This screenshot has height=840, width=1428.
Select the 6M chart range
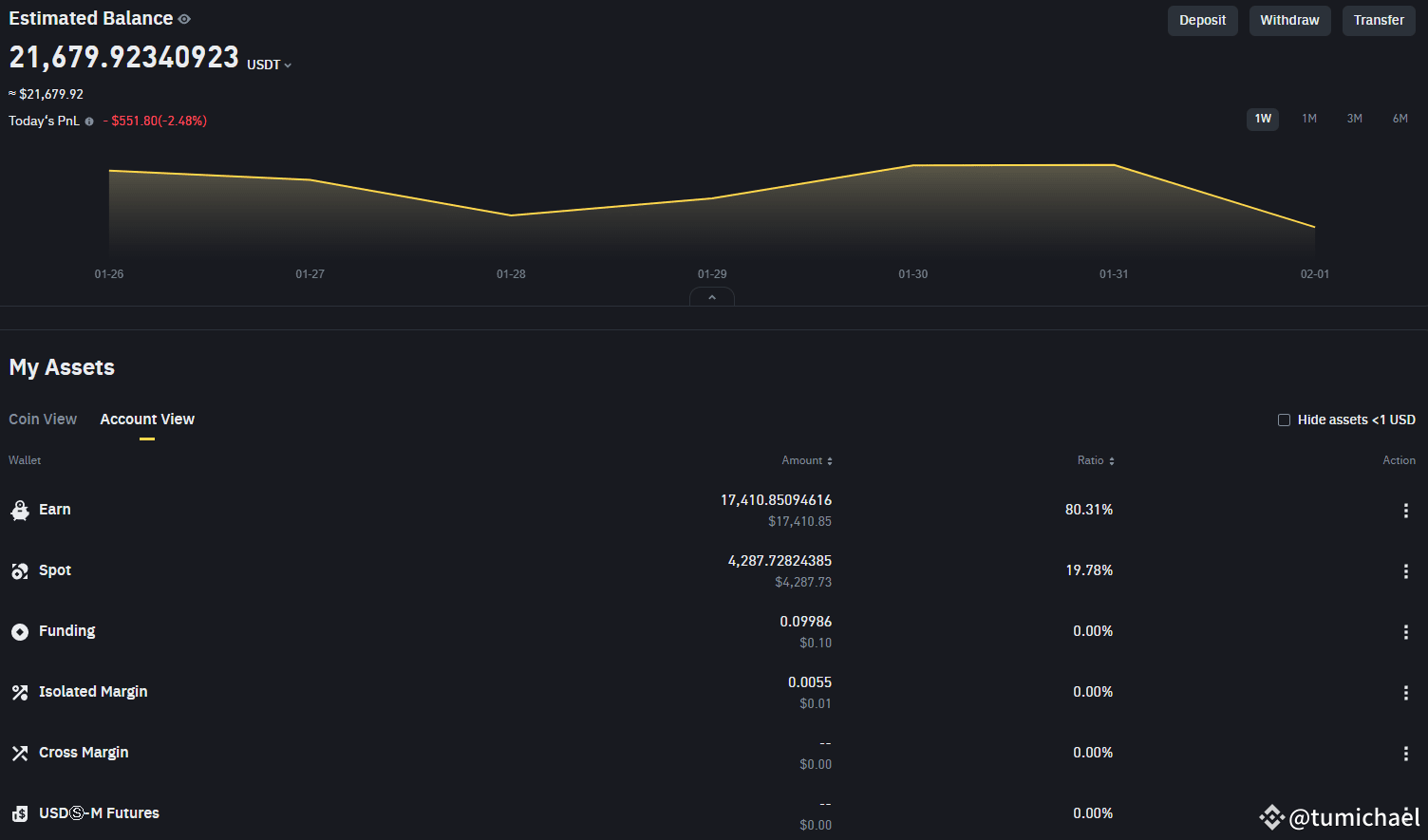click(1400, 119)
